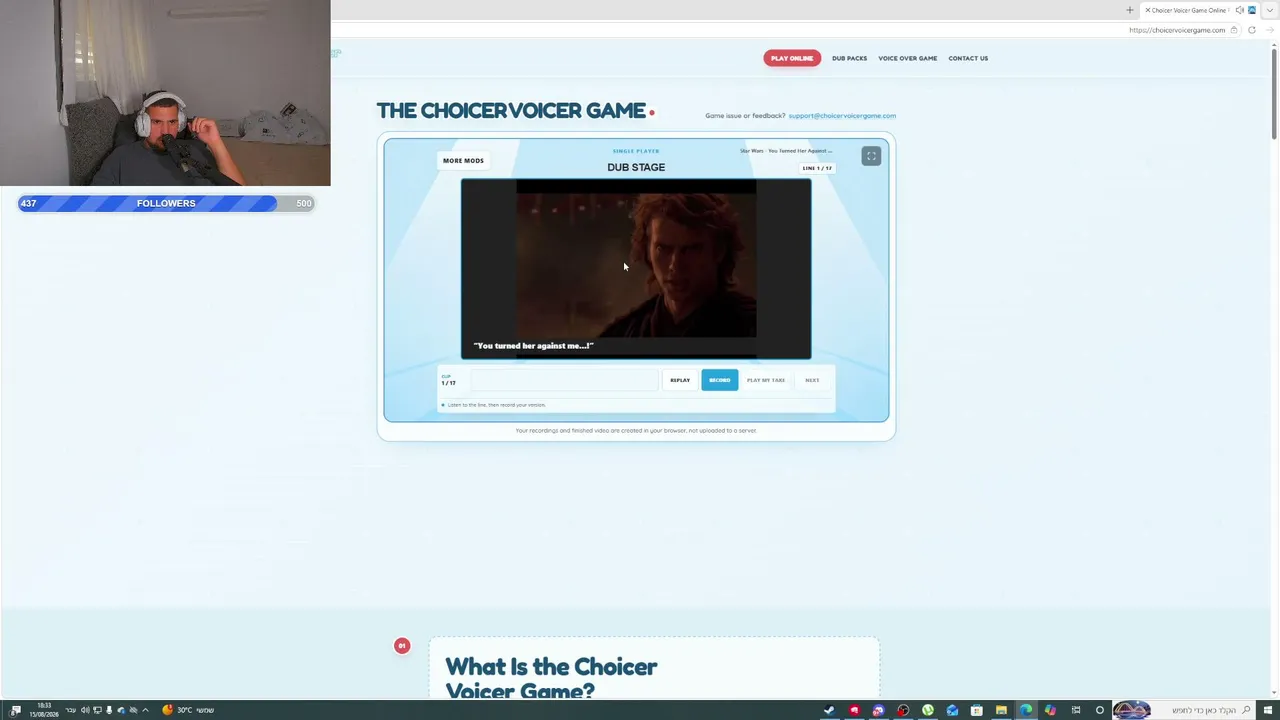Click the microphone icon in system tray
Screen dimensions: 1280x720
pyautogui.click(x=109, y=710)
